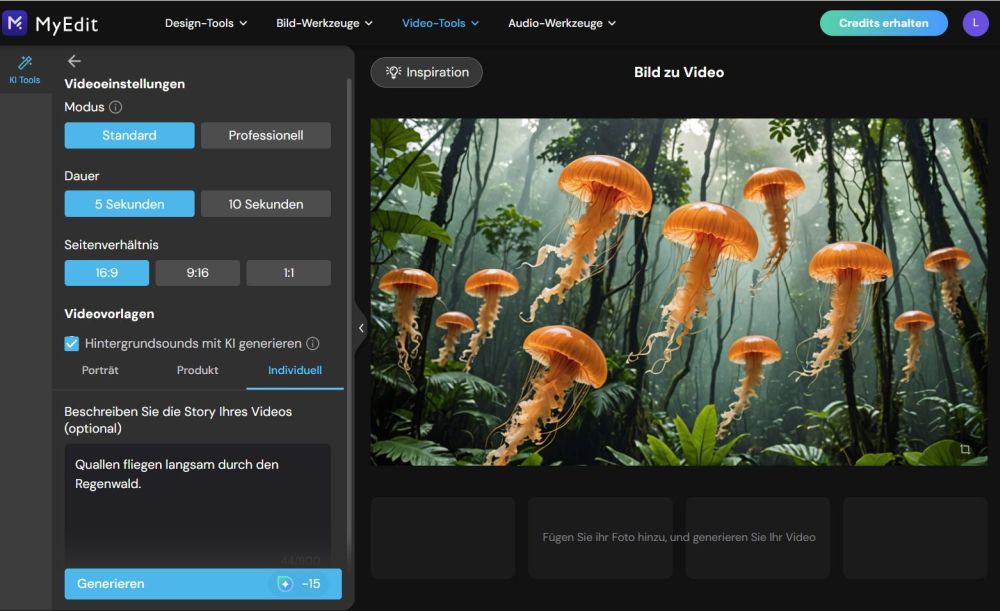Collapse the settings panel with chevron
Image resolution: width=1000 pixels, height=611 pixels.
click(361, 328)
